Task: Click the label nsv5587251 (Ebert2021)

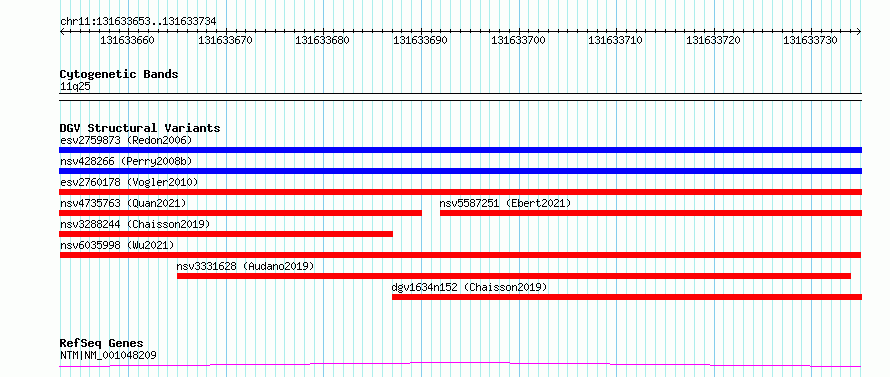Action: (x=505, y=203)
